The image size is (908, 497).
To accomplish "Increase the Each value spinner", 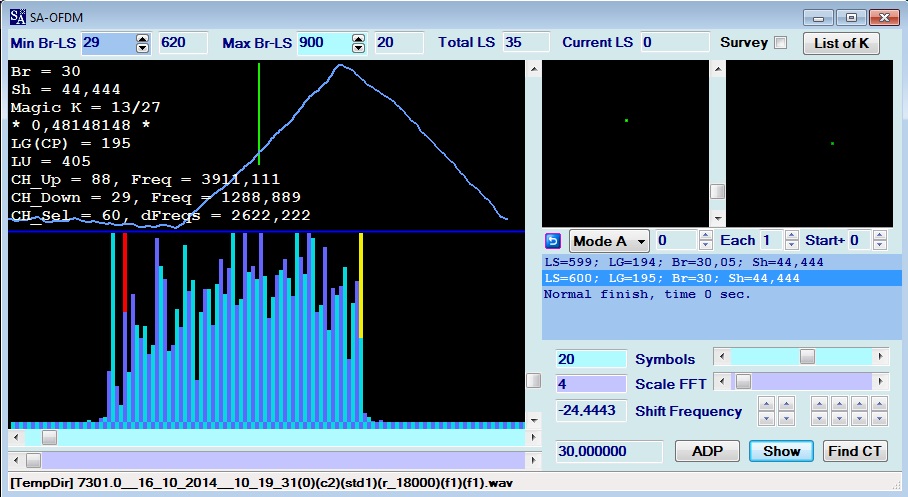I will (792, 236).
